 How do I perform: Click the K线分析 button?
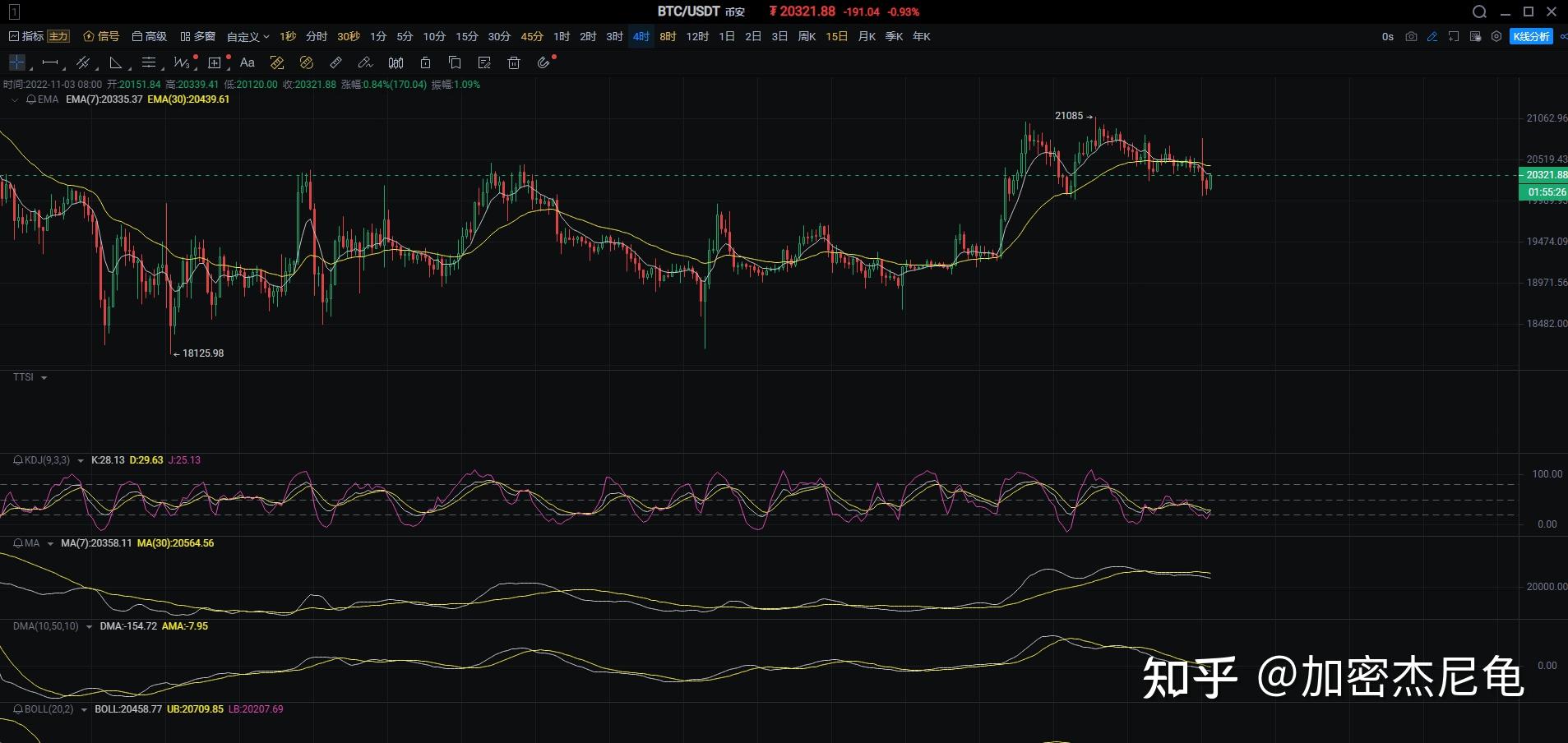click(x=1531, y=36)
